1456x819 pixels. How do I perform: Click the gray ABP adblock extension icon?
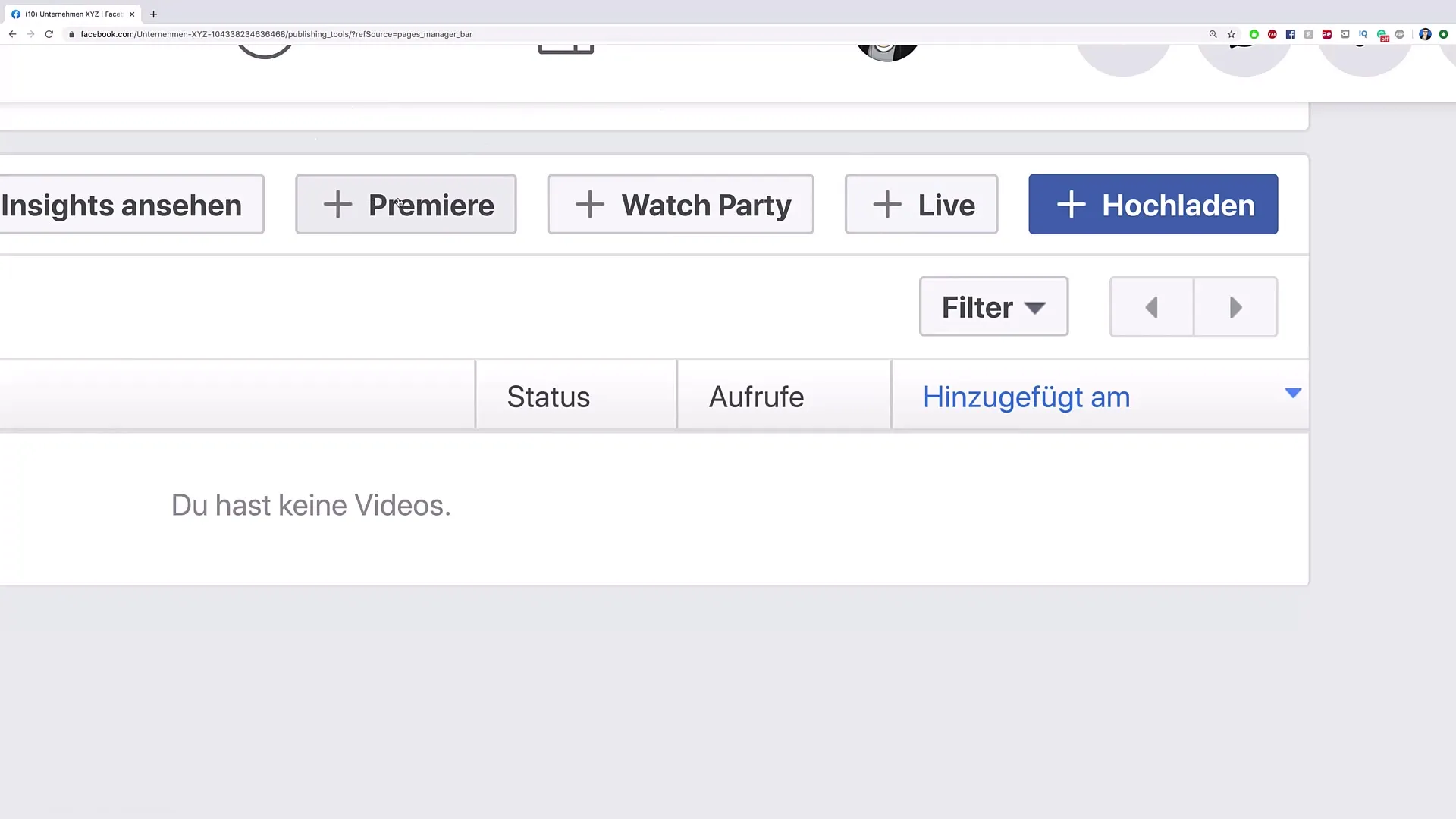pyautogui.click(x=1400, y=34)
